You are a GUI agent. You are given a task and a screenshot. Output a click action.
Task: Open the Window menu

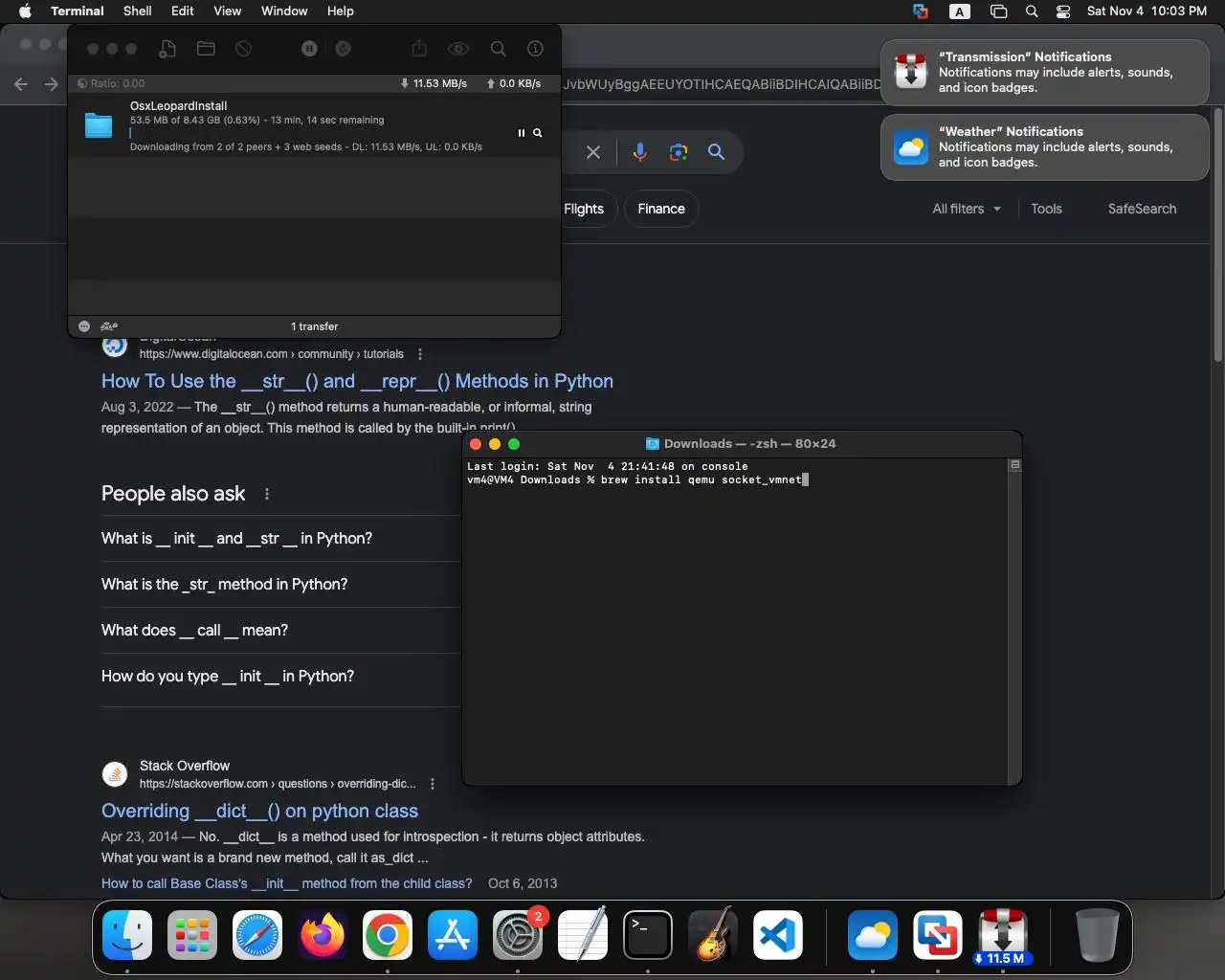(x=284, y=11)
